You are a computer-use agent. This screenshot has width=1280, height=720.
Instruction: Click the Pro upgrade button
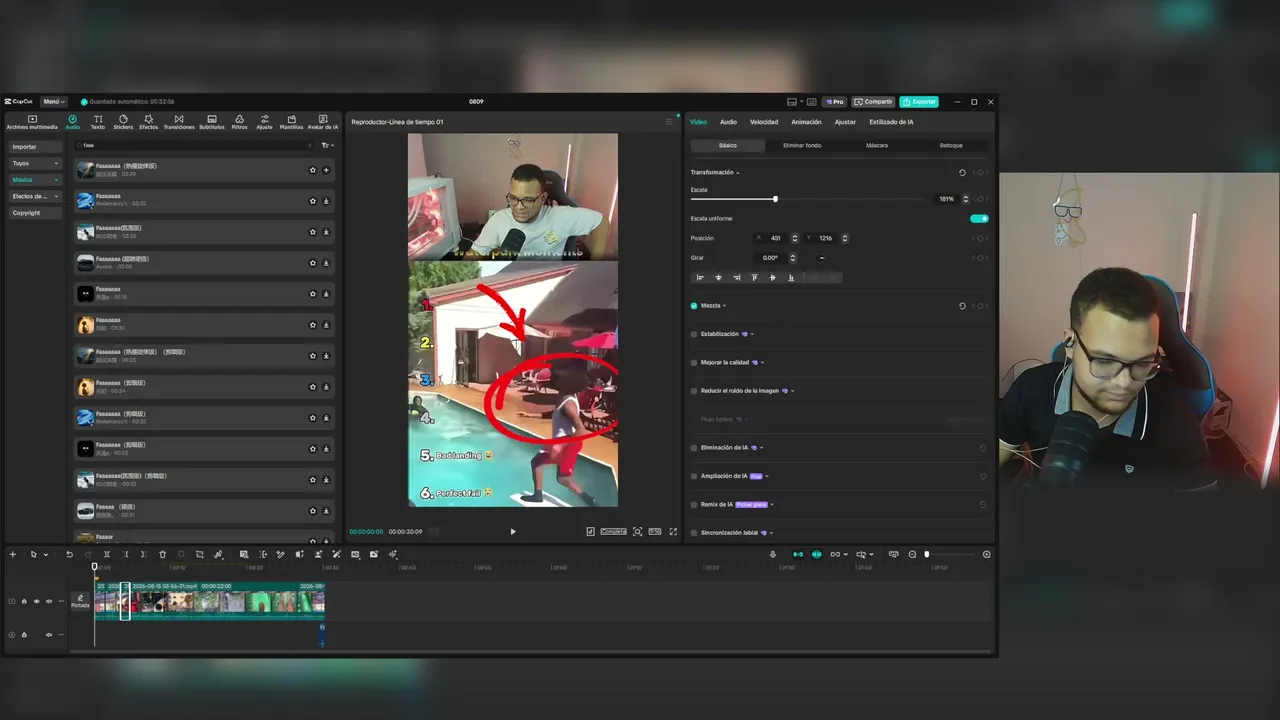tap(834, 102)
